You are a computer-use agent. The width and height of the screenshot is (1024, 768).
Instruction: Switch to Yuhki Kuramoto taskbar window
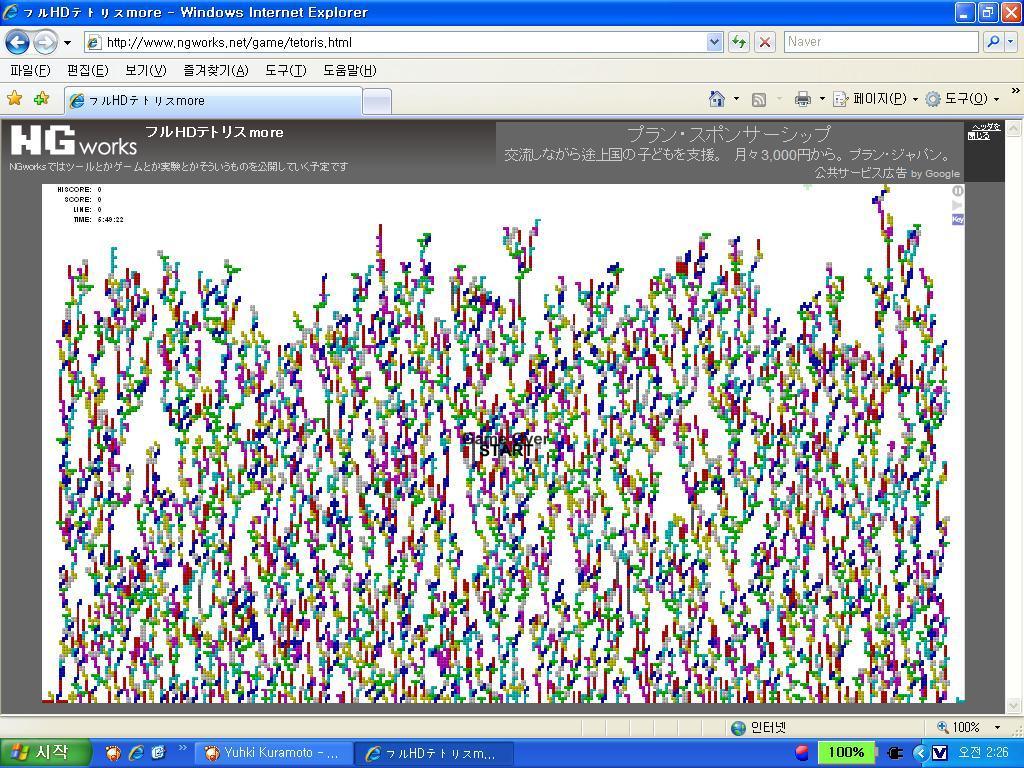(x=272, y=754)
